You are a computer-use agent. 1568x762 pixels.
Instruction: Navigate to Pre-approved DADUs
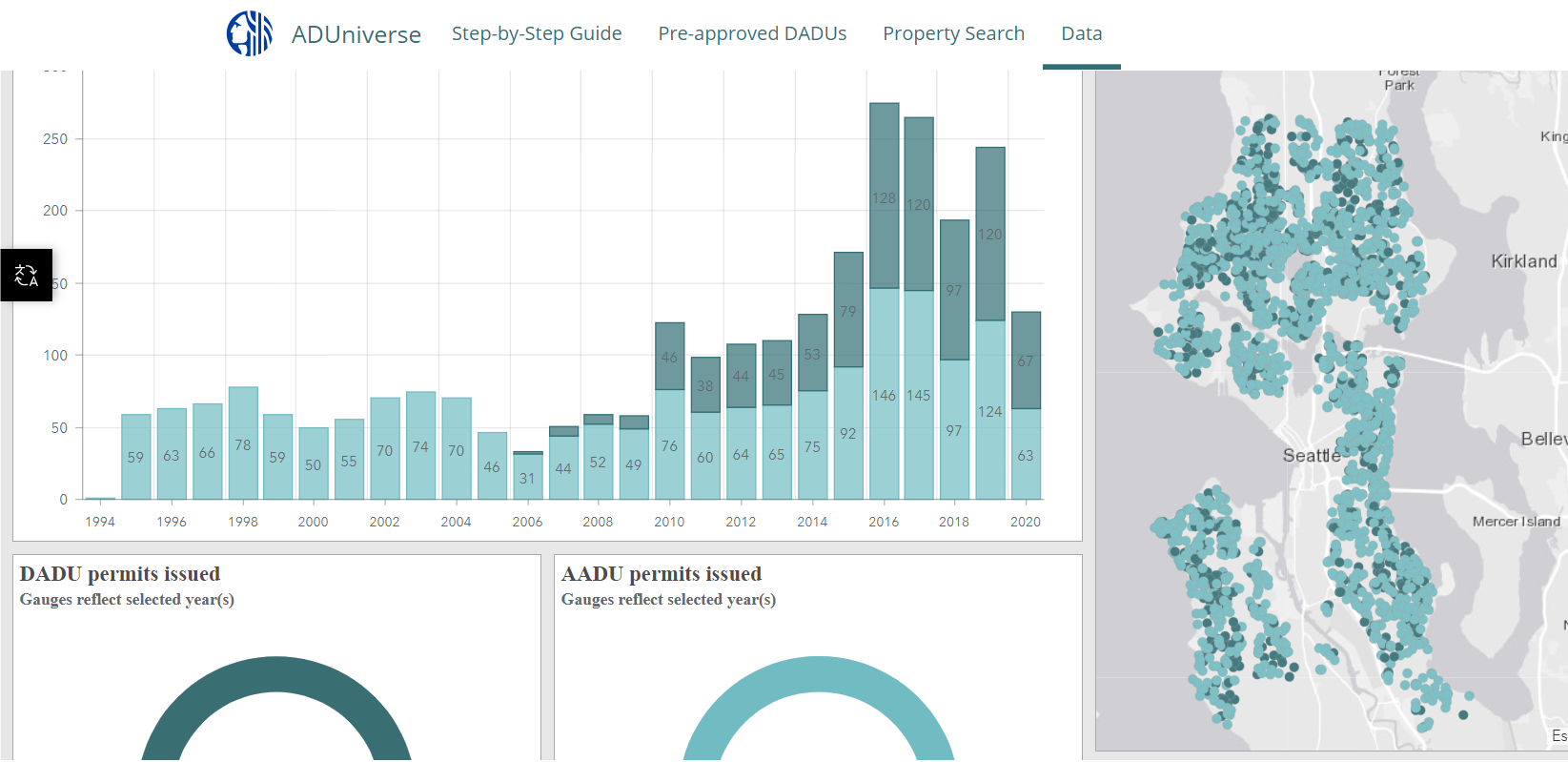point(752,33)
